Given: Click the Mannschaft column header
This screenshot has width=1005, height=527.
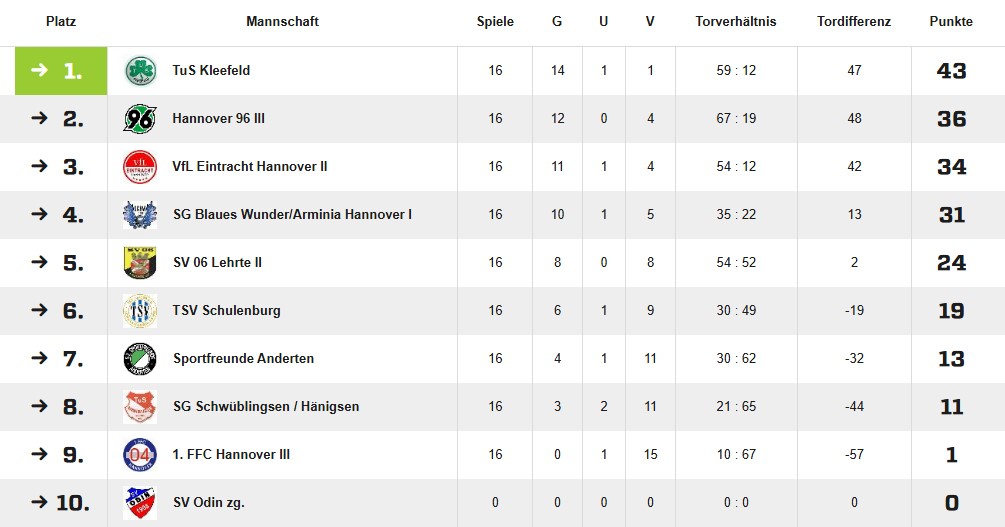Looking at the screenshot, I should [283, 21].
